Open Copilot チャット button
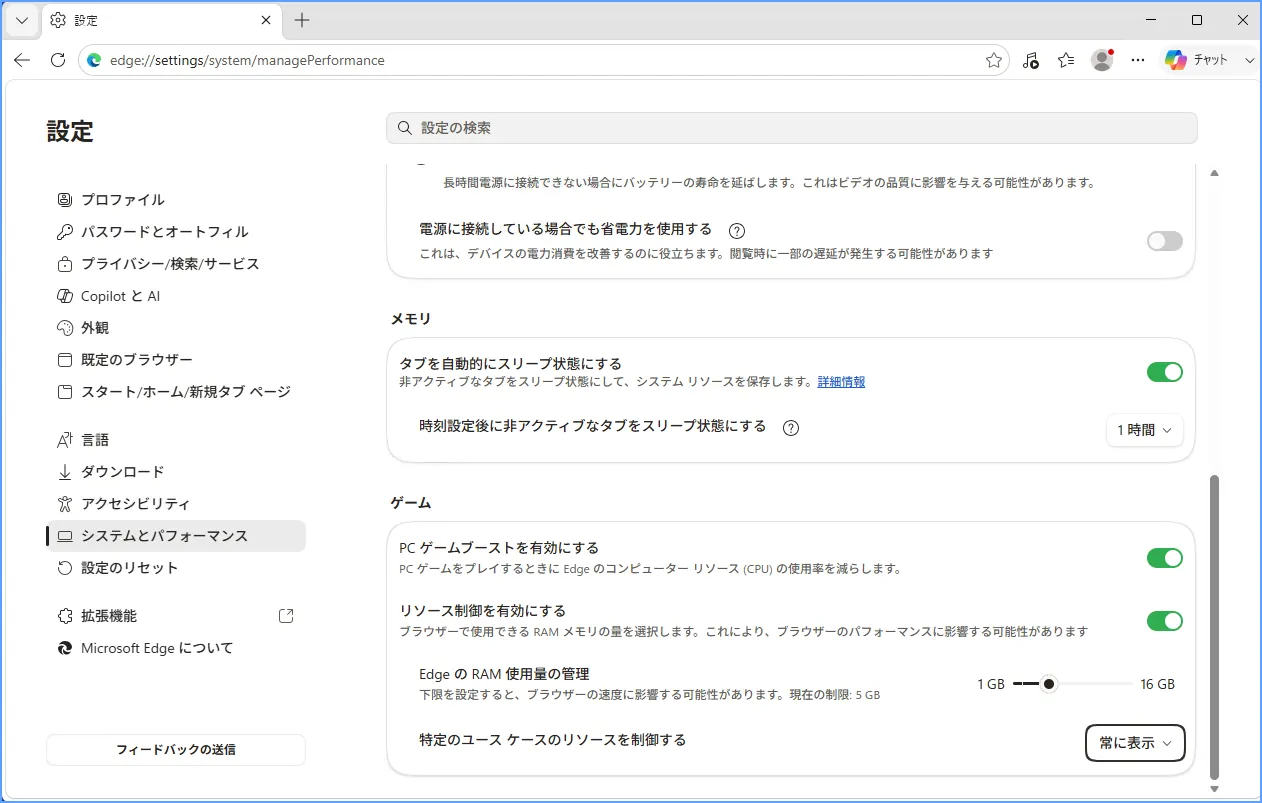This screenshot has width=1262, height=803. (1197, 60)
